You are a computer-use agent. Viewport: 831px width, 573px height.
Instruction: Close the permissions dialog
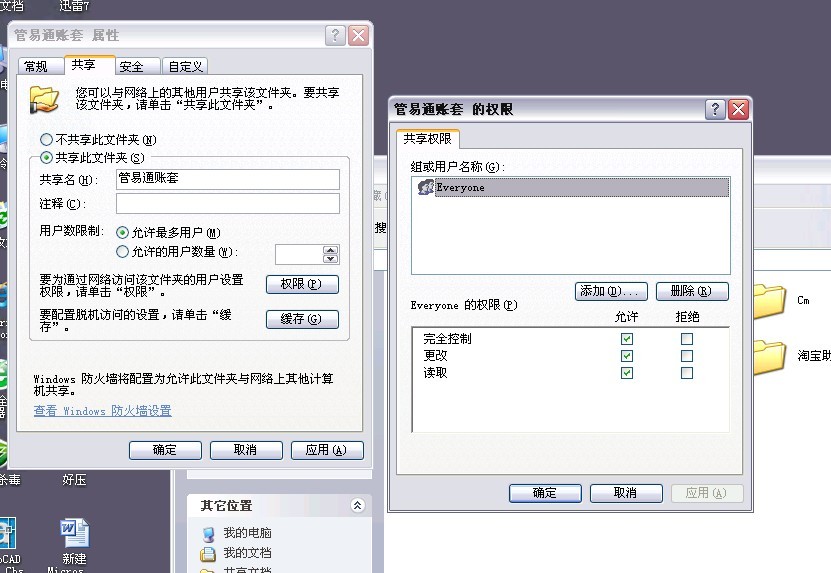738,110
